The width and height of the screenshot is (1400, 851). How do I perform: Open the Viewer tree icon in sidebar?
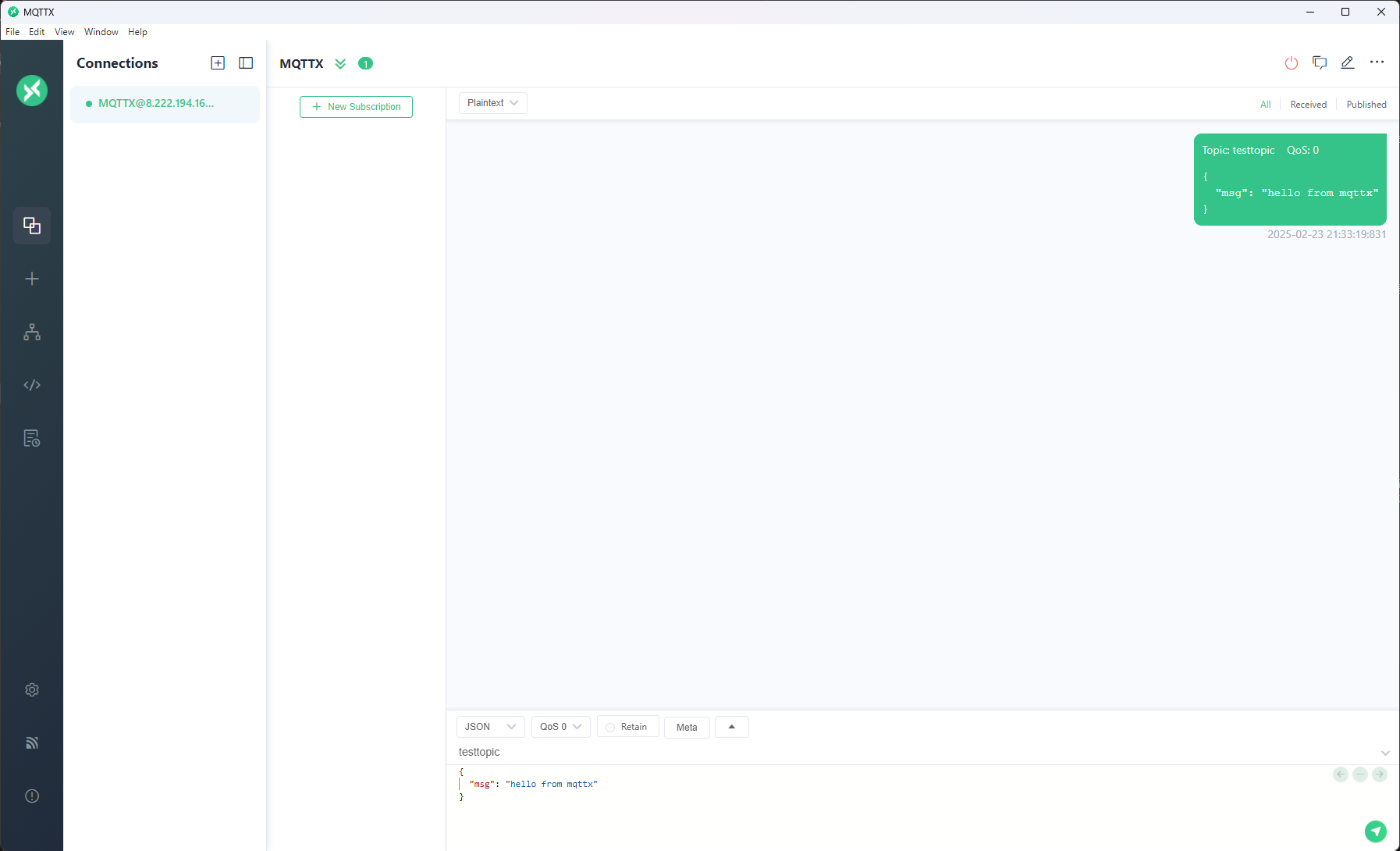tap(32, 332)
